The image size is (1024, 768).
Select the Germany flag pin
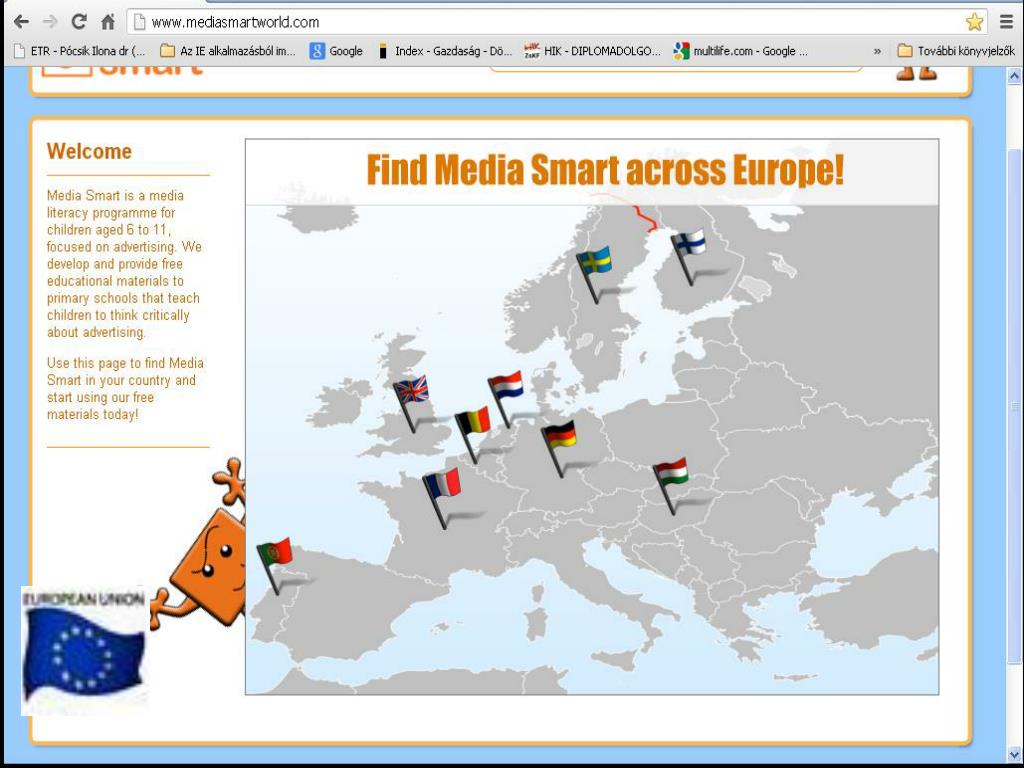click(x=558, y=449)
